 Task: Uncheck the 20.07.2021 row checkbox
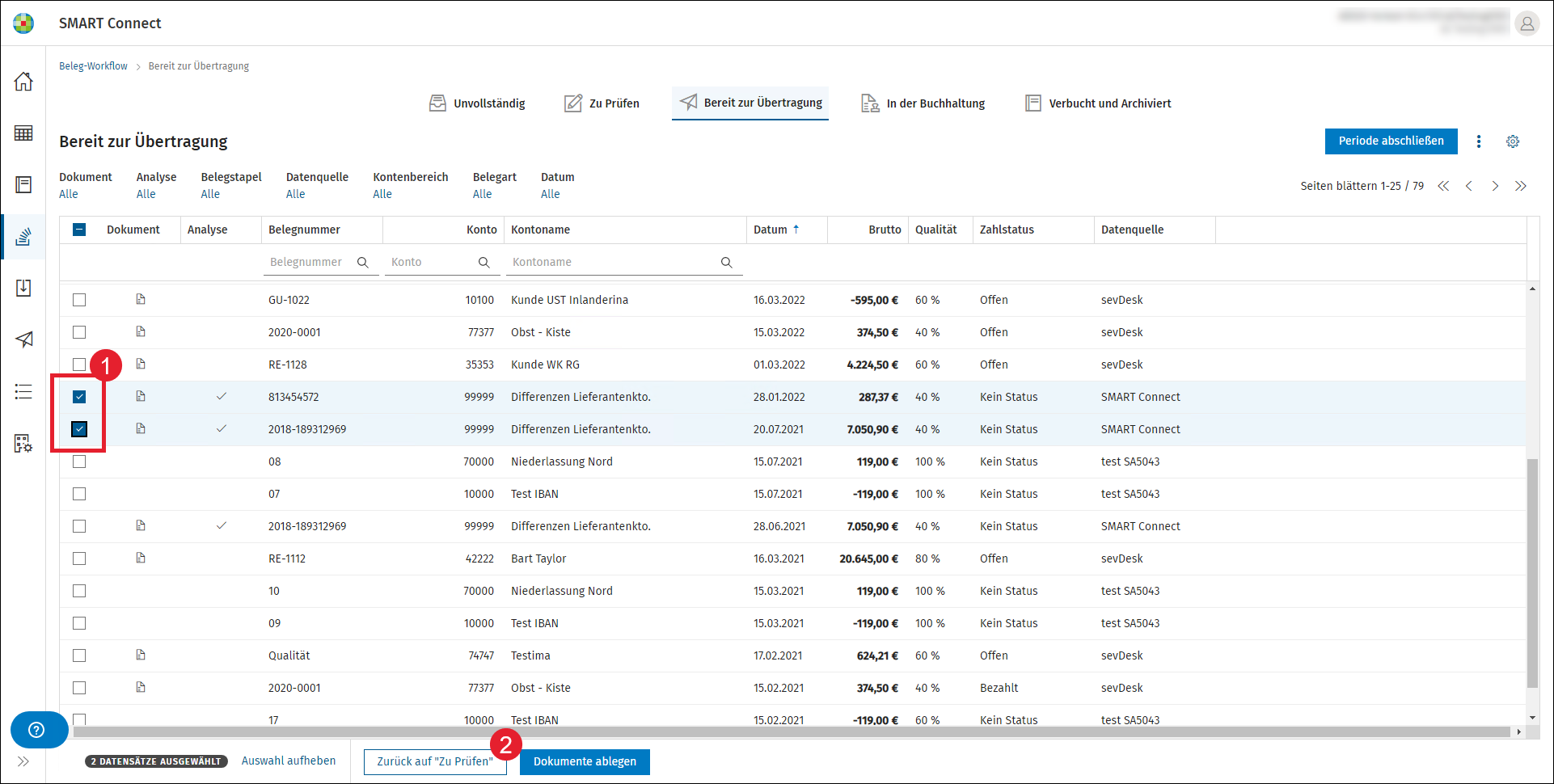coord(79,429)
